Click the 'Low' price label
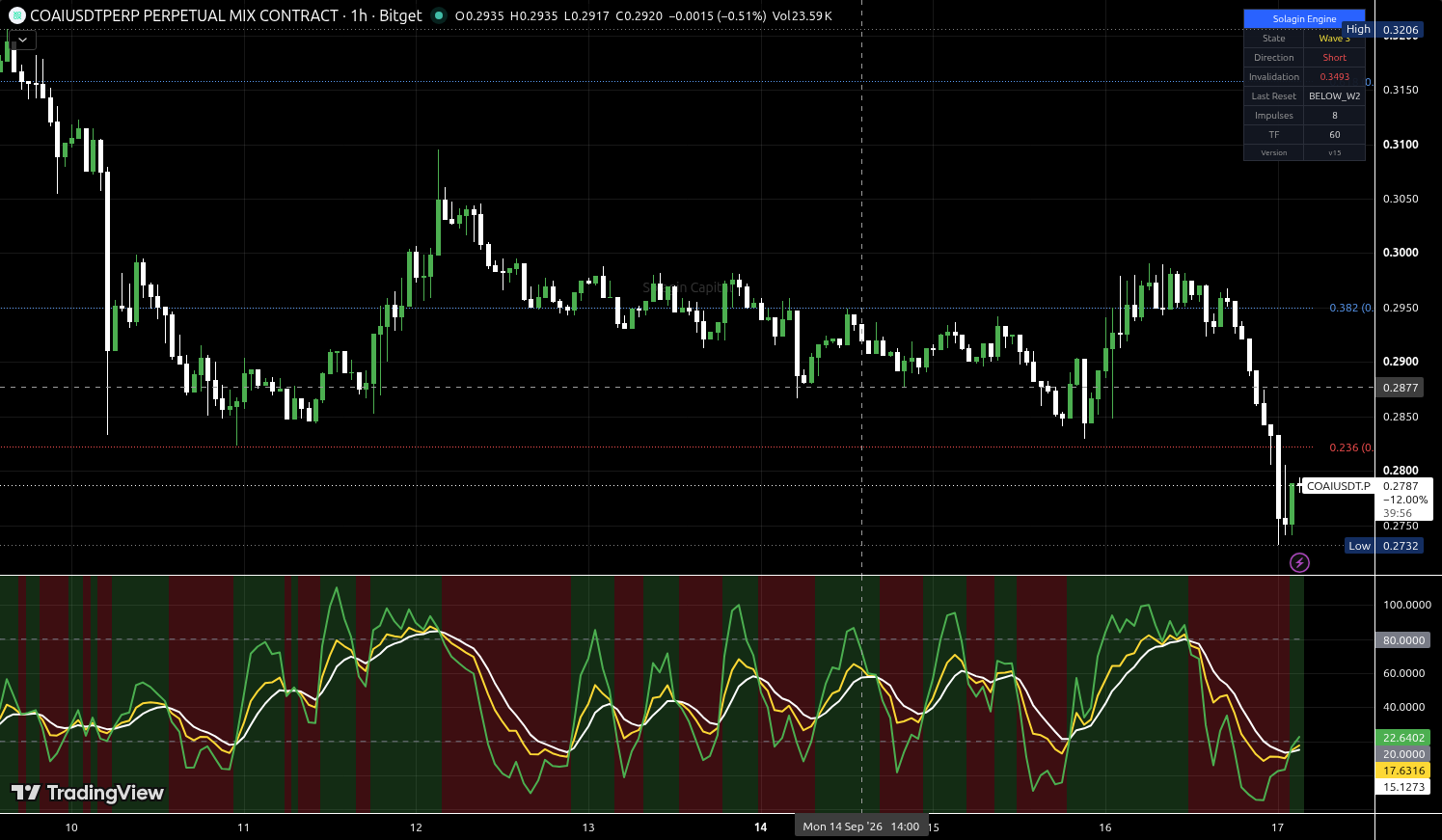Screen dimensions: 1442x840 point(1359,546)
